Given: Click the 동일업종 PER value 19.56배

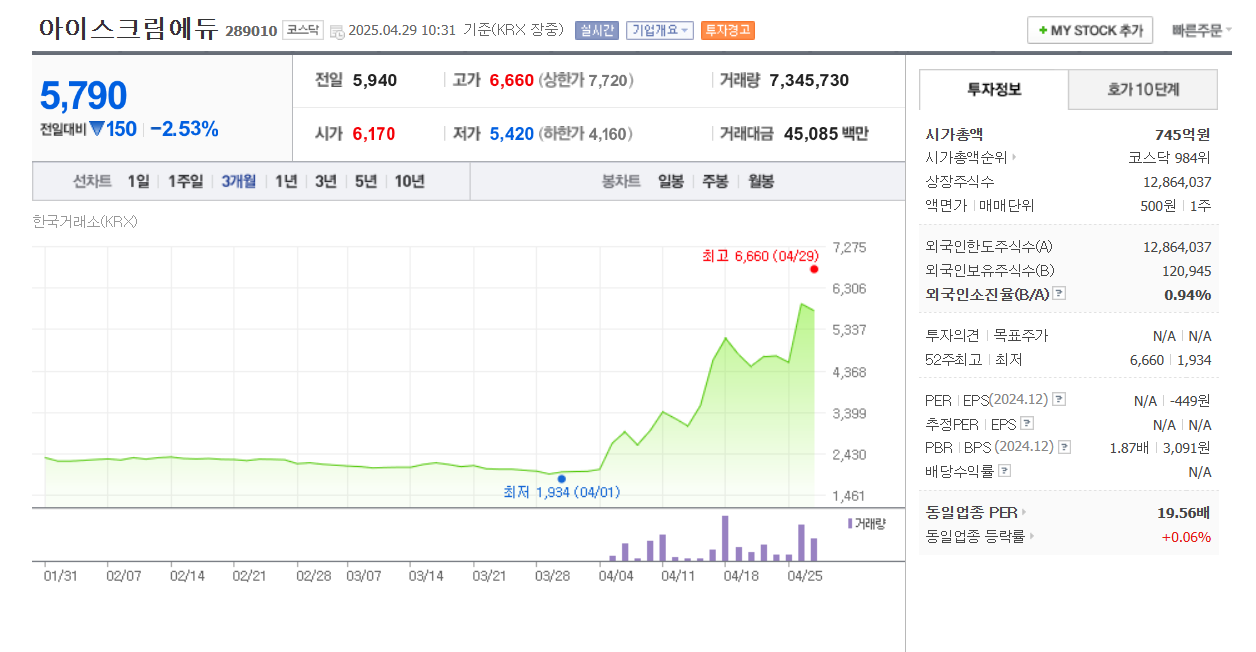Looking at the screenshot, I should click(x=1184, y=513).
